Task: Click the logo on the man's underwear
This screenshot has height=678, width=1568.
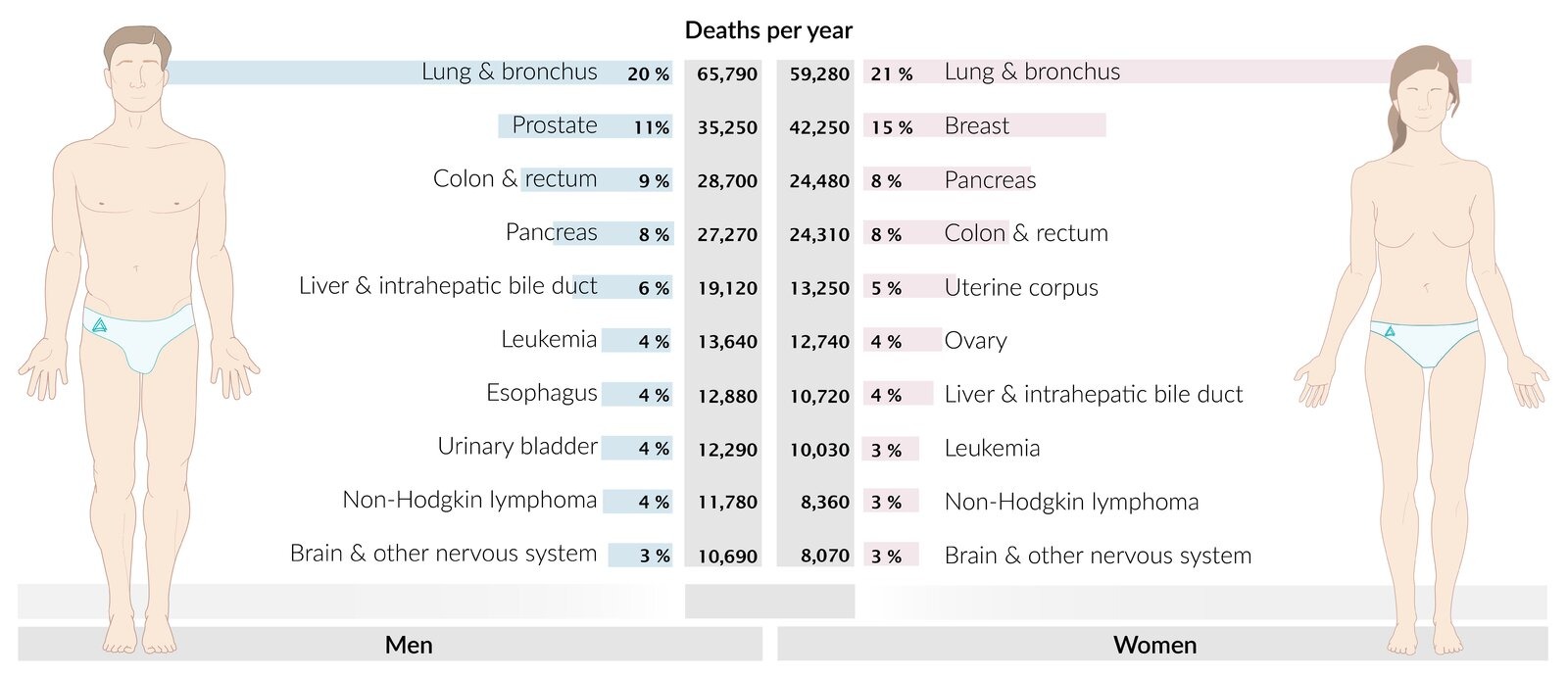Action: pyautogui.click(x=99, y=325)
